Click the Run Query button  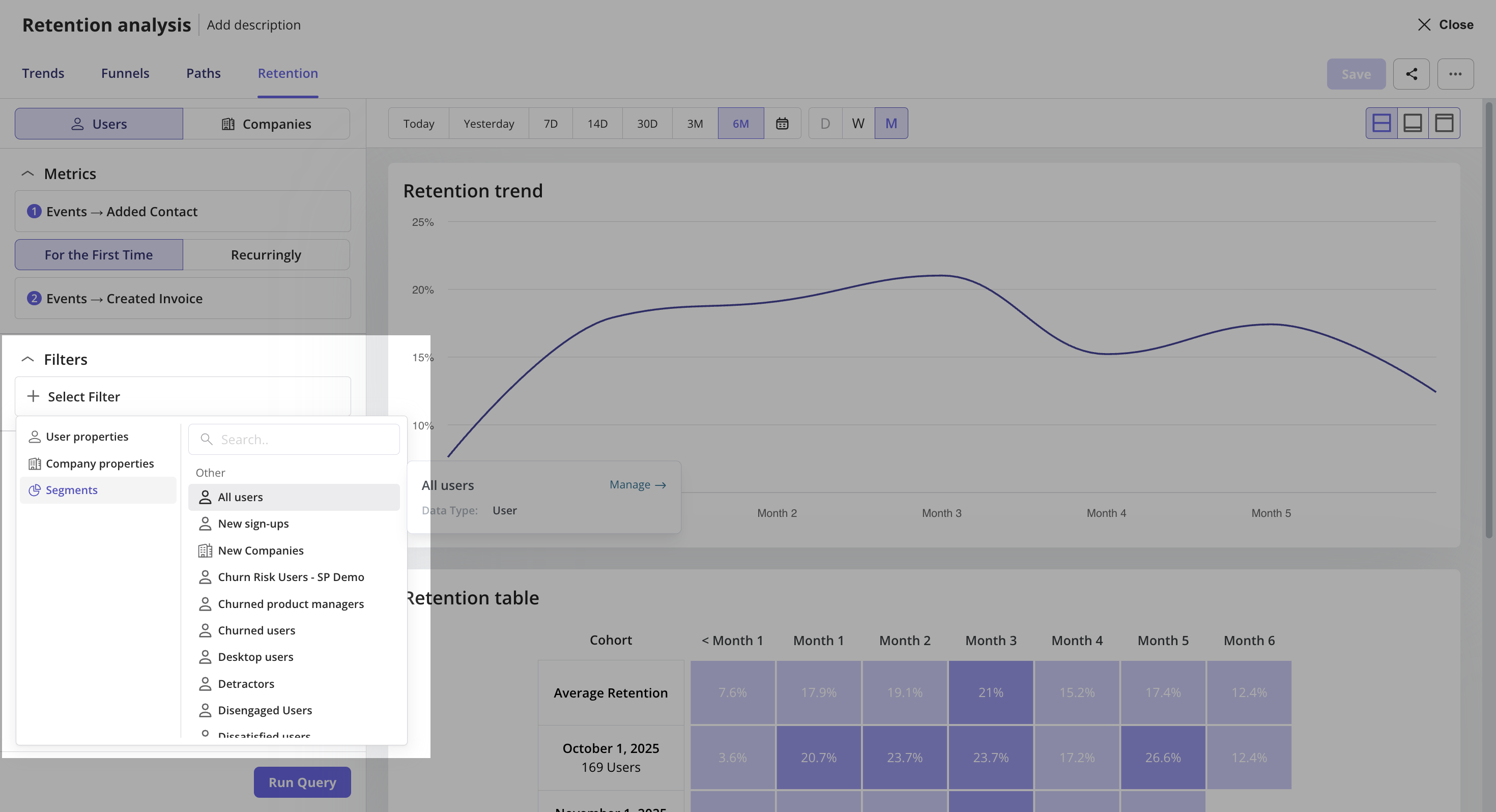(303, 782)
